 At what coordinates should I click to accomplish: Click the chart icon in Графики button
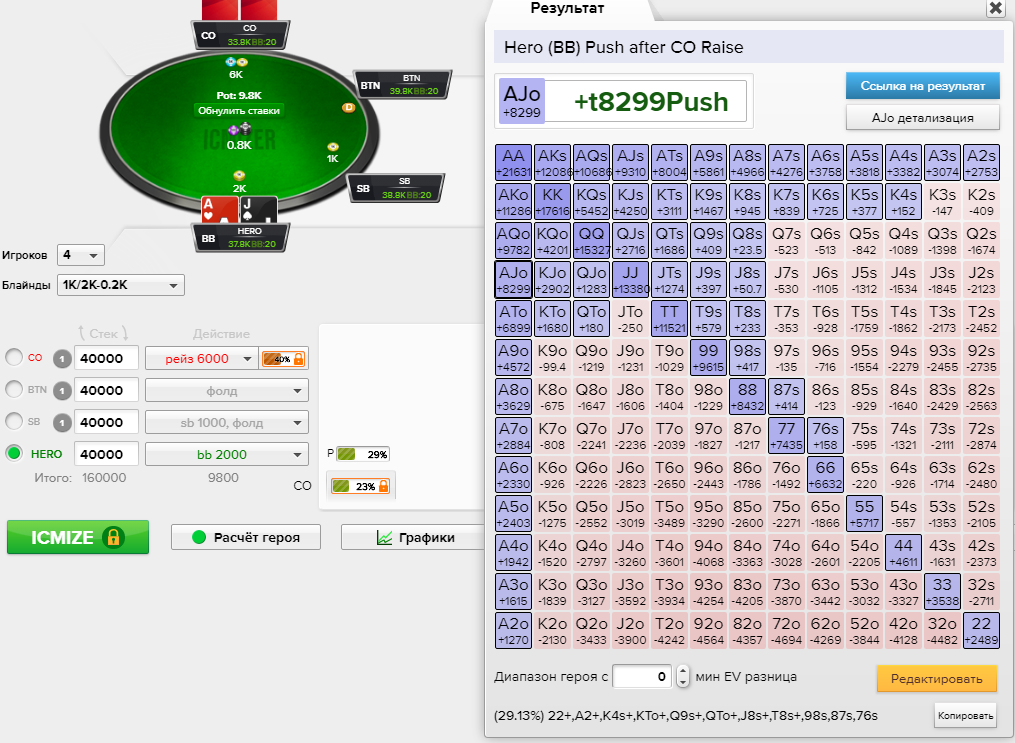[x=385, y=537]
